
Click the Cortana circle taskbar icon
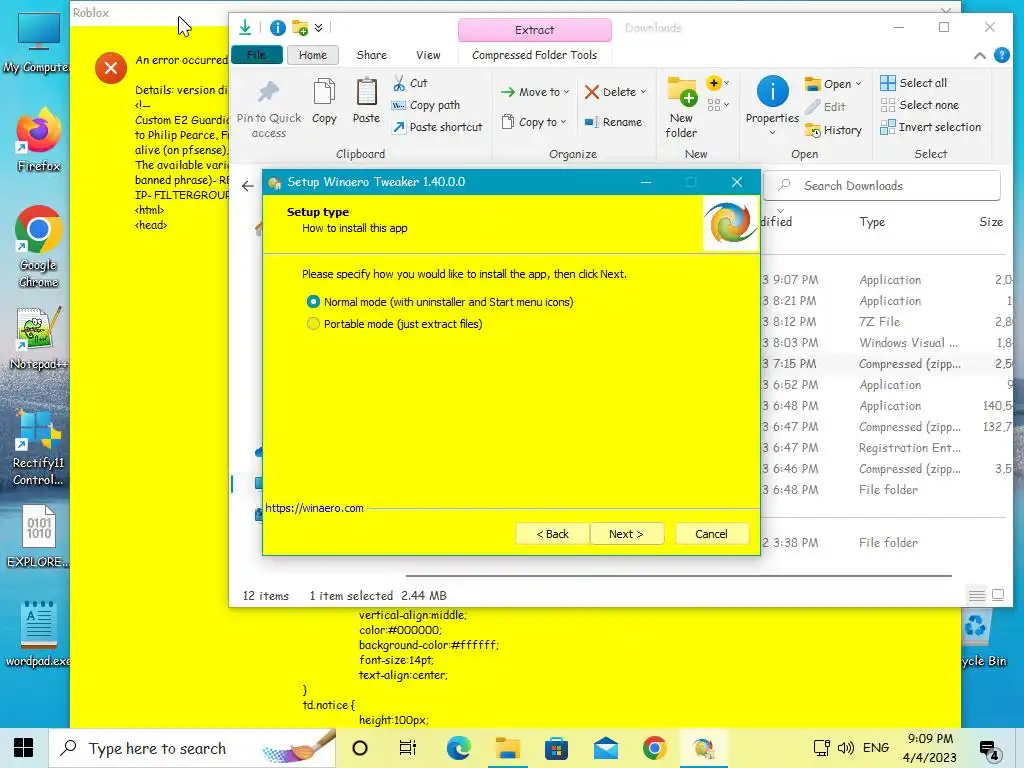click(x=360, y=748)
